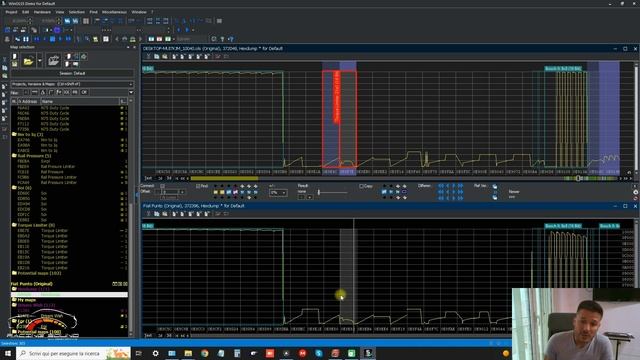The image size is (640, 360).
Task: Click Copy icon in upper hexdump window toolbar
Action: coord(157,56)
